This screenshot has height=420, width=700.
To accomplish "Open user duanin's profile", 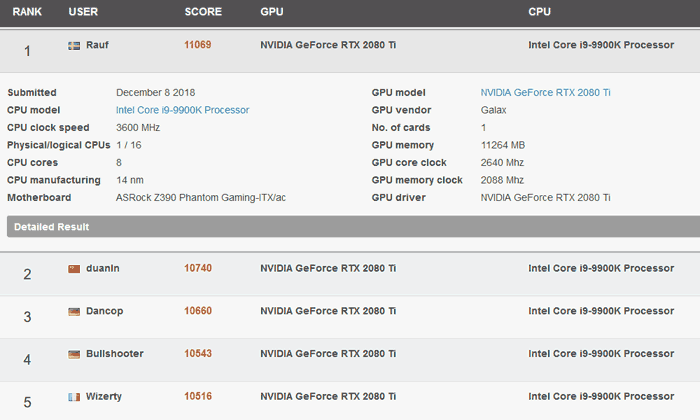I will 103,268.
